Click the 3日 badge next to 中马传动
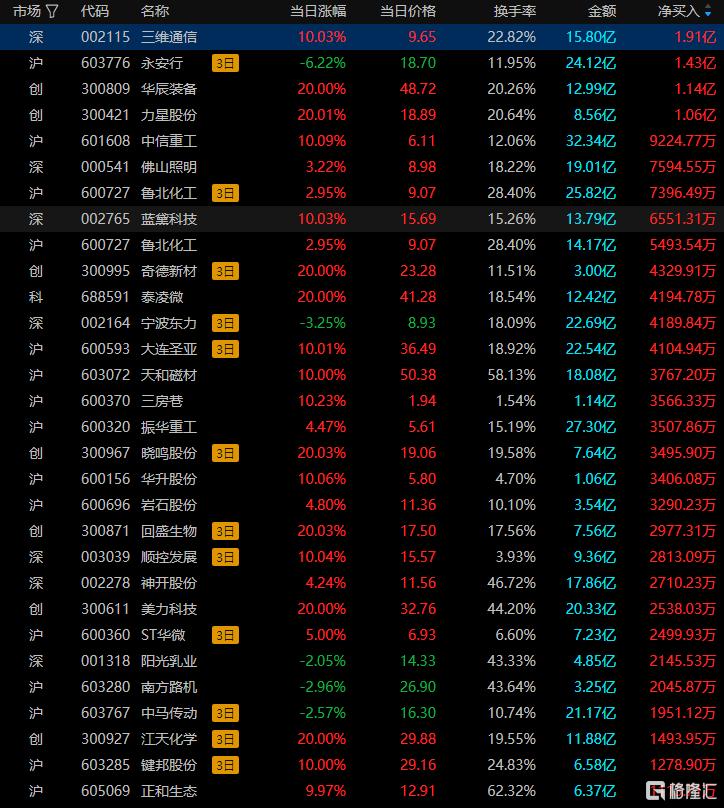Screen dimensions: 724x808 [225, 713]
